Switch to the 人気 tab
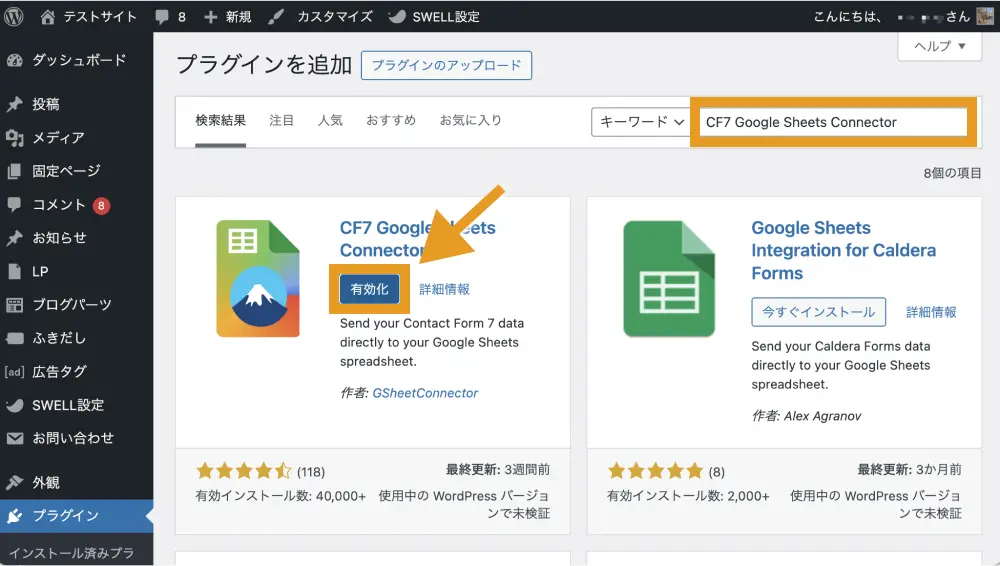Viewport: 1000px width, 566px height. pyautogui.click(x=330, y=120)
